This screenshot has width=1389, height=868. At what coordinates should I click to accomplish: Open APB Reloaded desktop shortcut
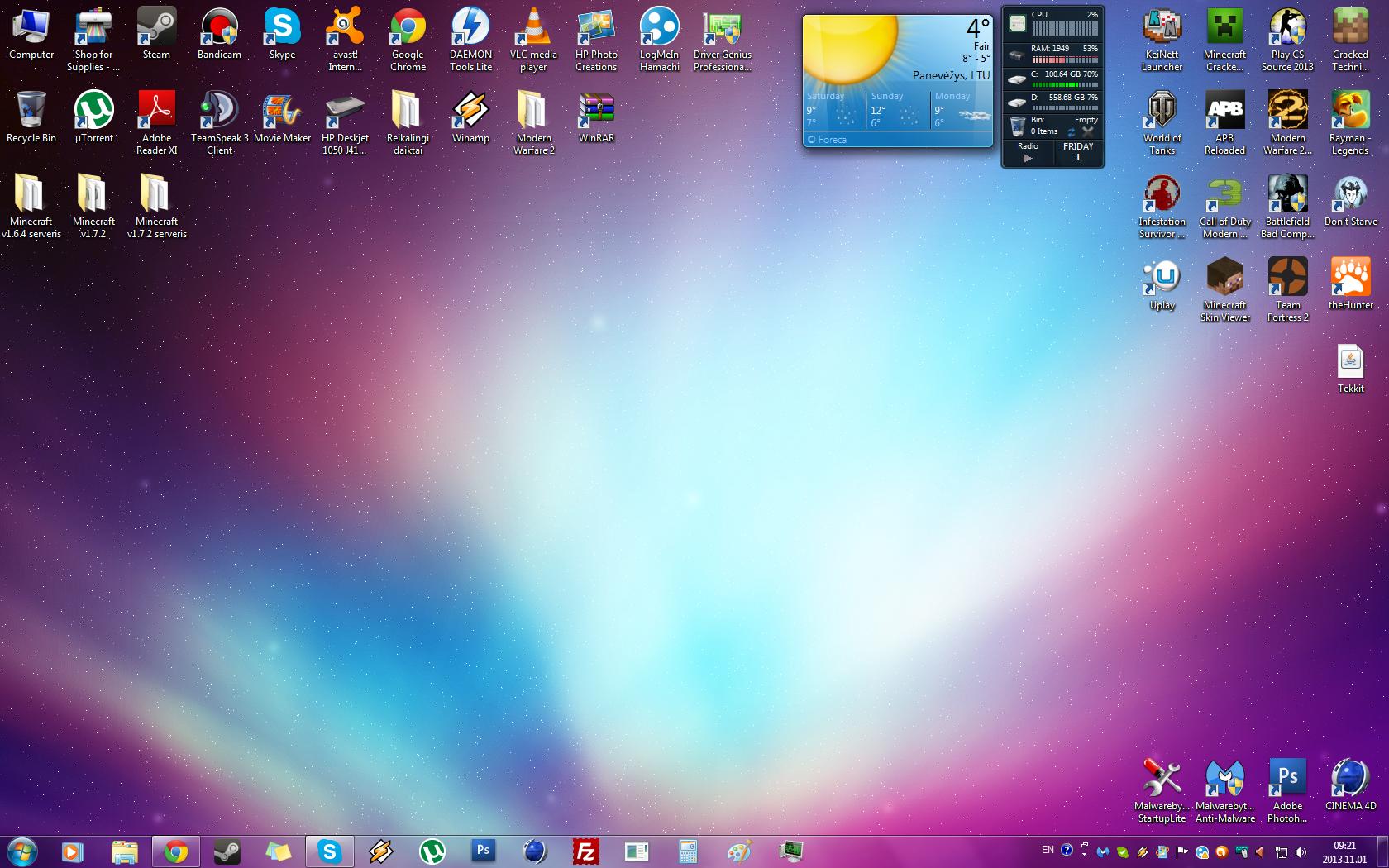[x=1224, y=122]
